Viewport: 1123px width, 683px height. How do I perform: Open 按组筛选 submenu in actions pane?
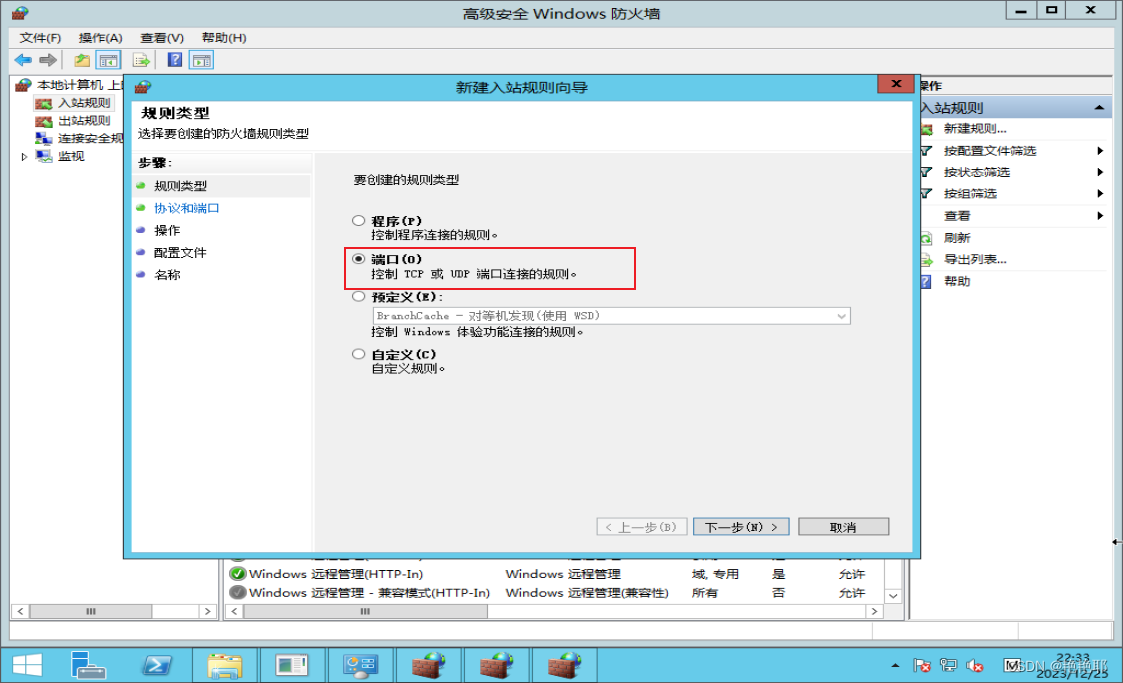970,194
